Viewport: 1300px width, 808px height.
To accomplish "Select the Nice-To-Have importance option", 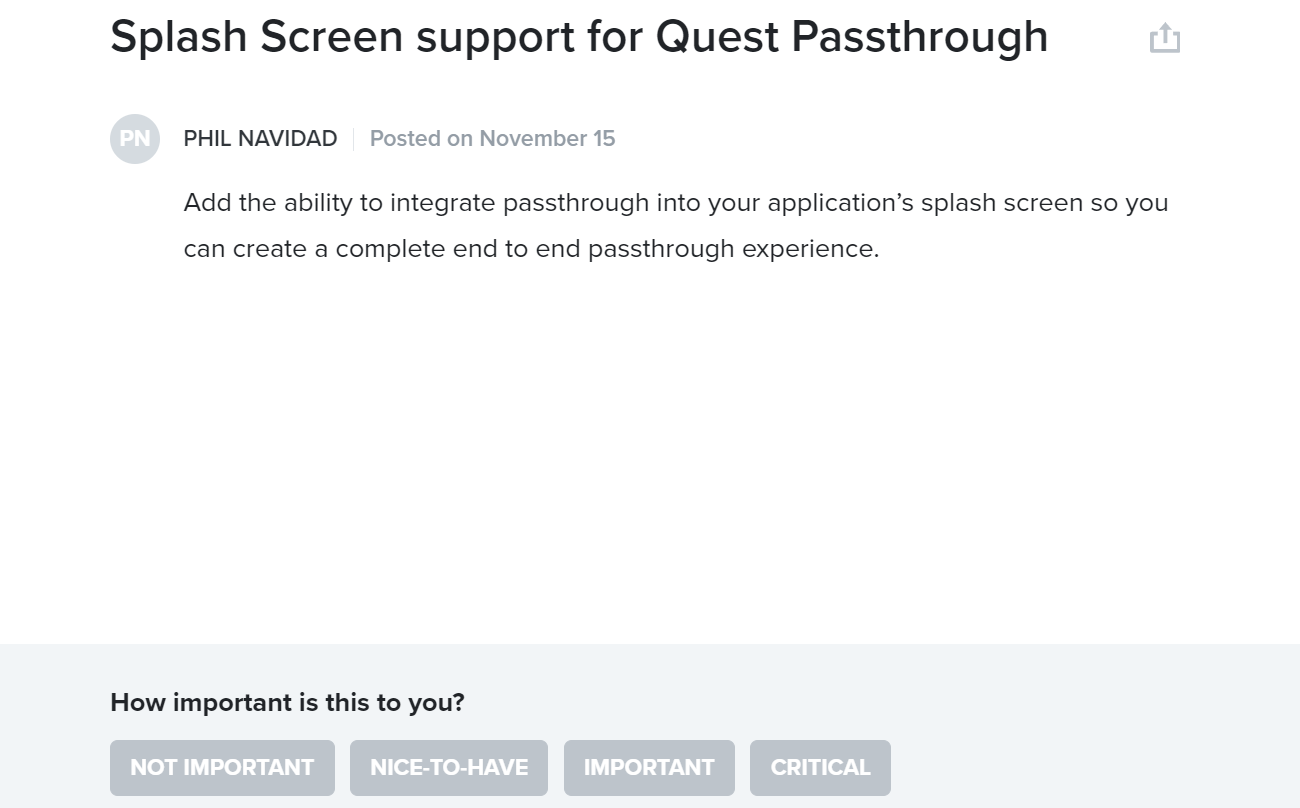I will click(449, 768).
